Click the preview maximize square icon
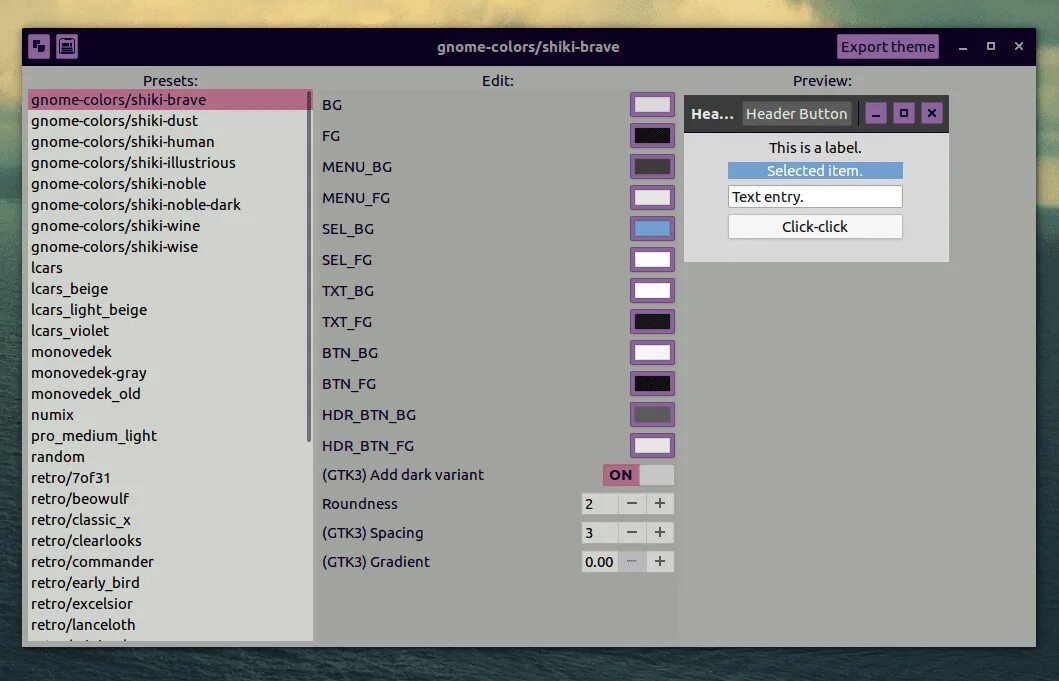Screen dimensions: 1059x681 904,114
